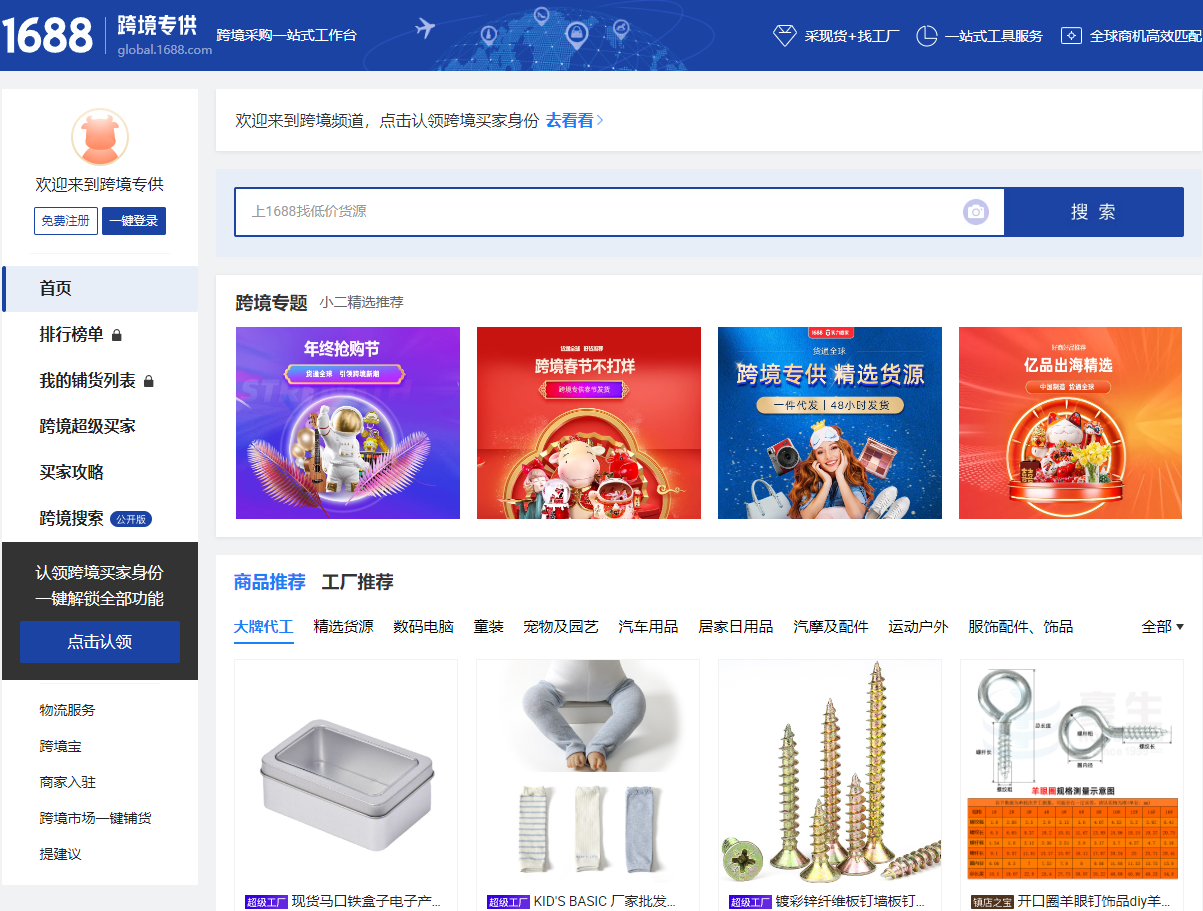Click the user avatar icon

100,137
